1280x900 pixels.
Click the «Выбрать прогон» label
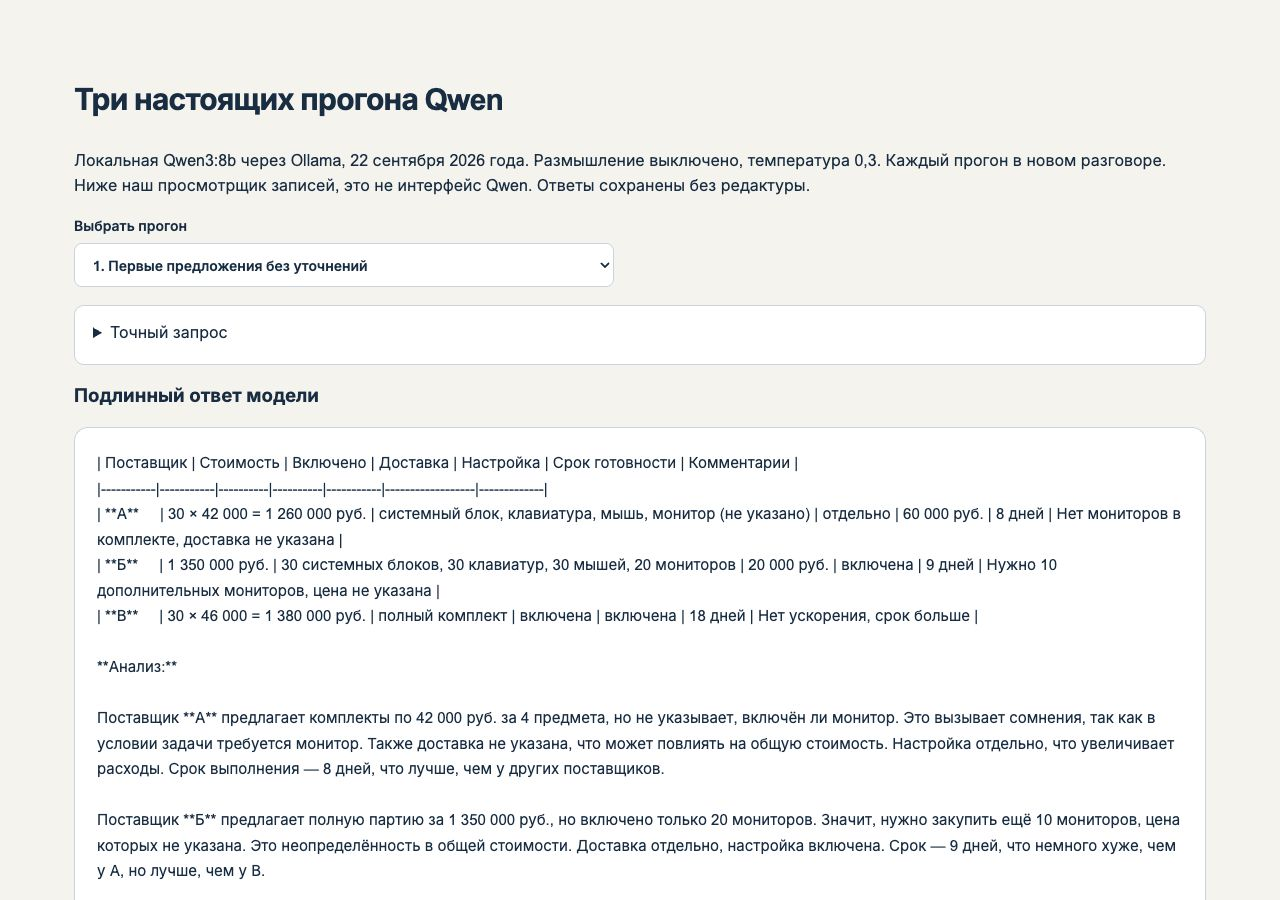(x=130, y=226)
